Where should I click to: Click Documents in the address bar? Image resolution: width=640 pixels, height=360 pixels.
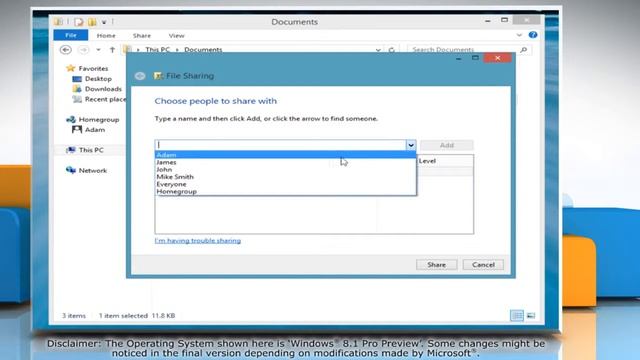coord(203,49)
